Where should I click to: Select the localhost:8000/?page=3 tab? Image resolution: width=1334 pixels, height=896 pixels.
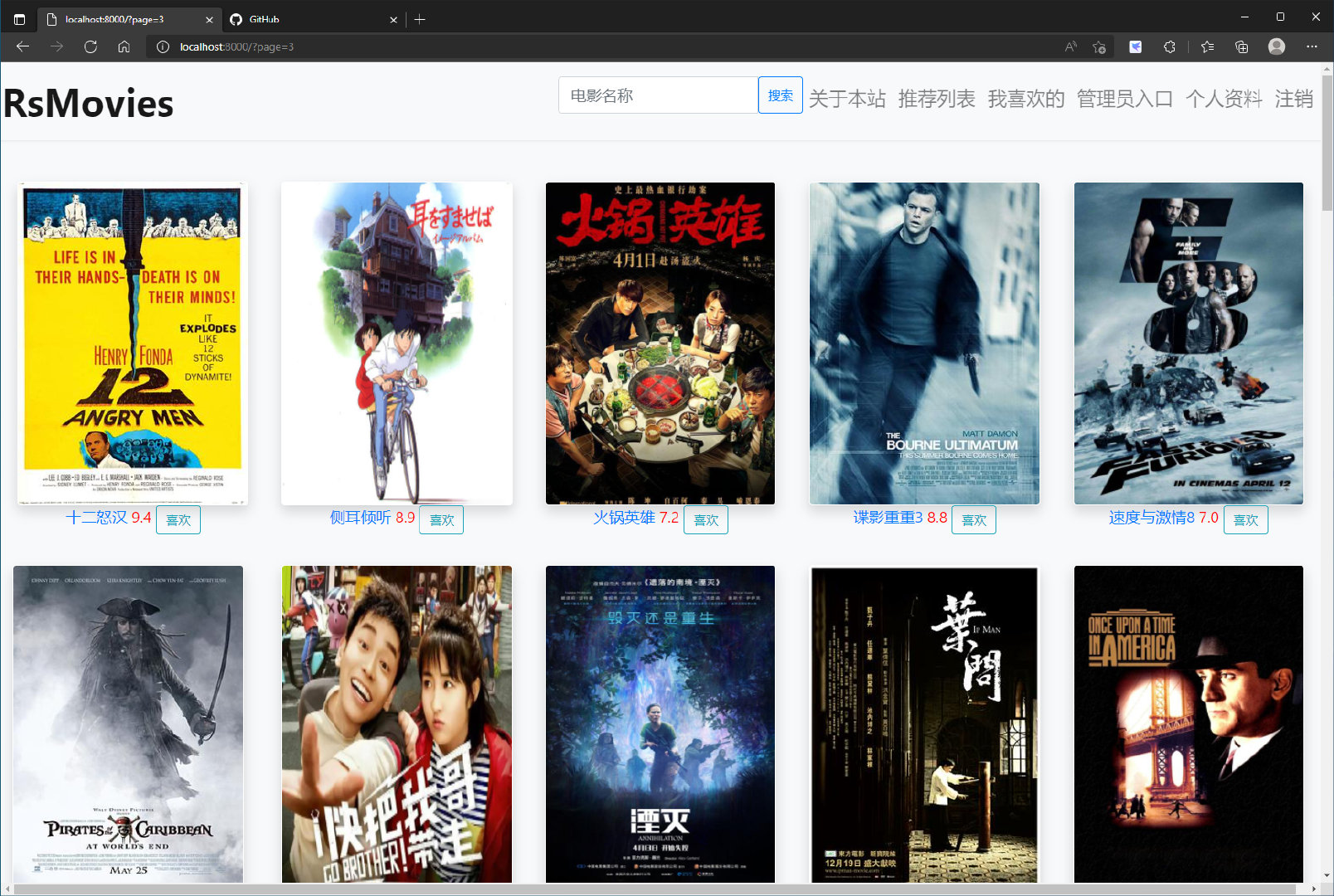[x=129, y=19]
